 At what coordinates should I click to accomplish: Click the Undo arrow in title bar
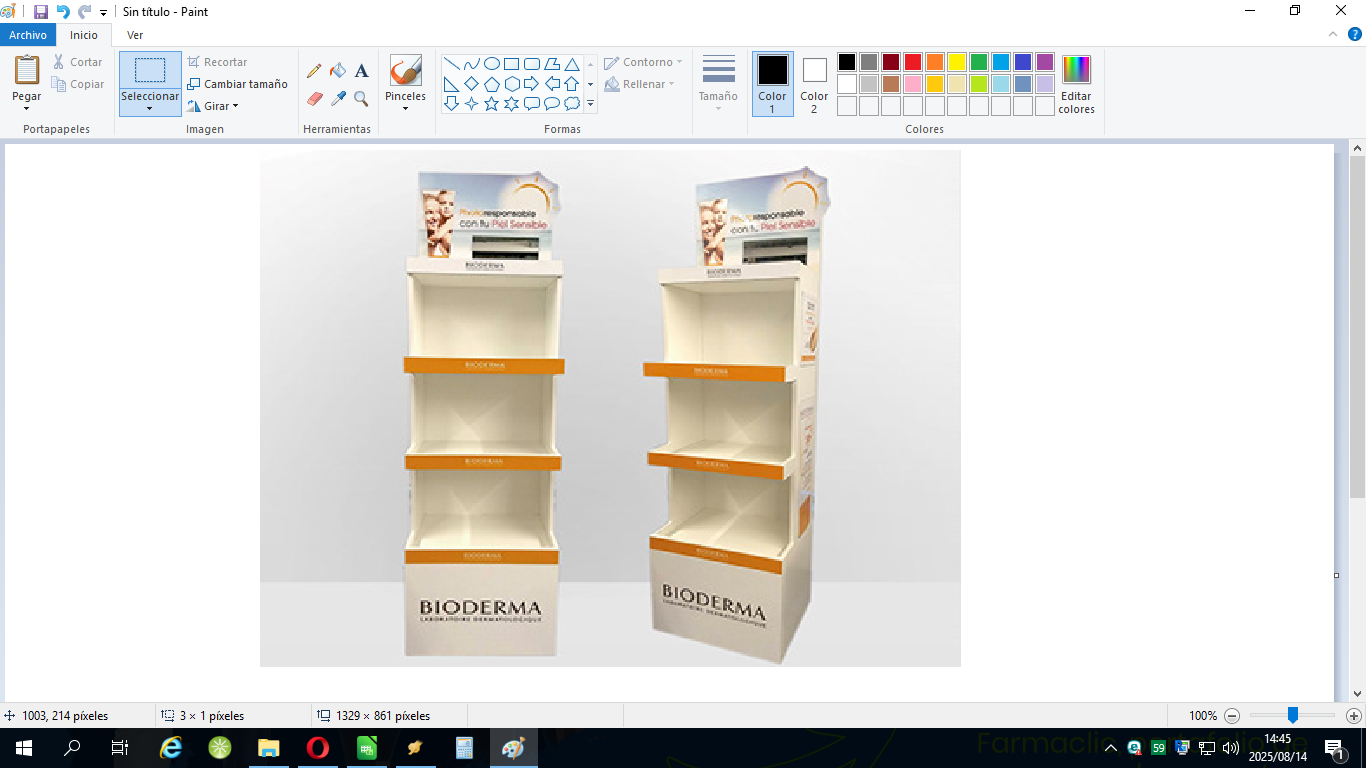(63, 12)
